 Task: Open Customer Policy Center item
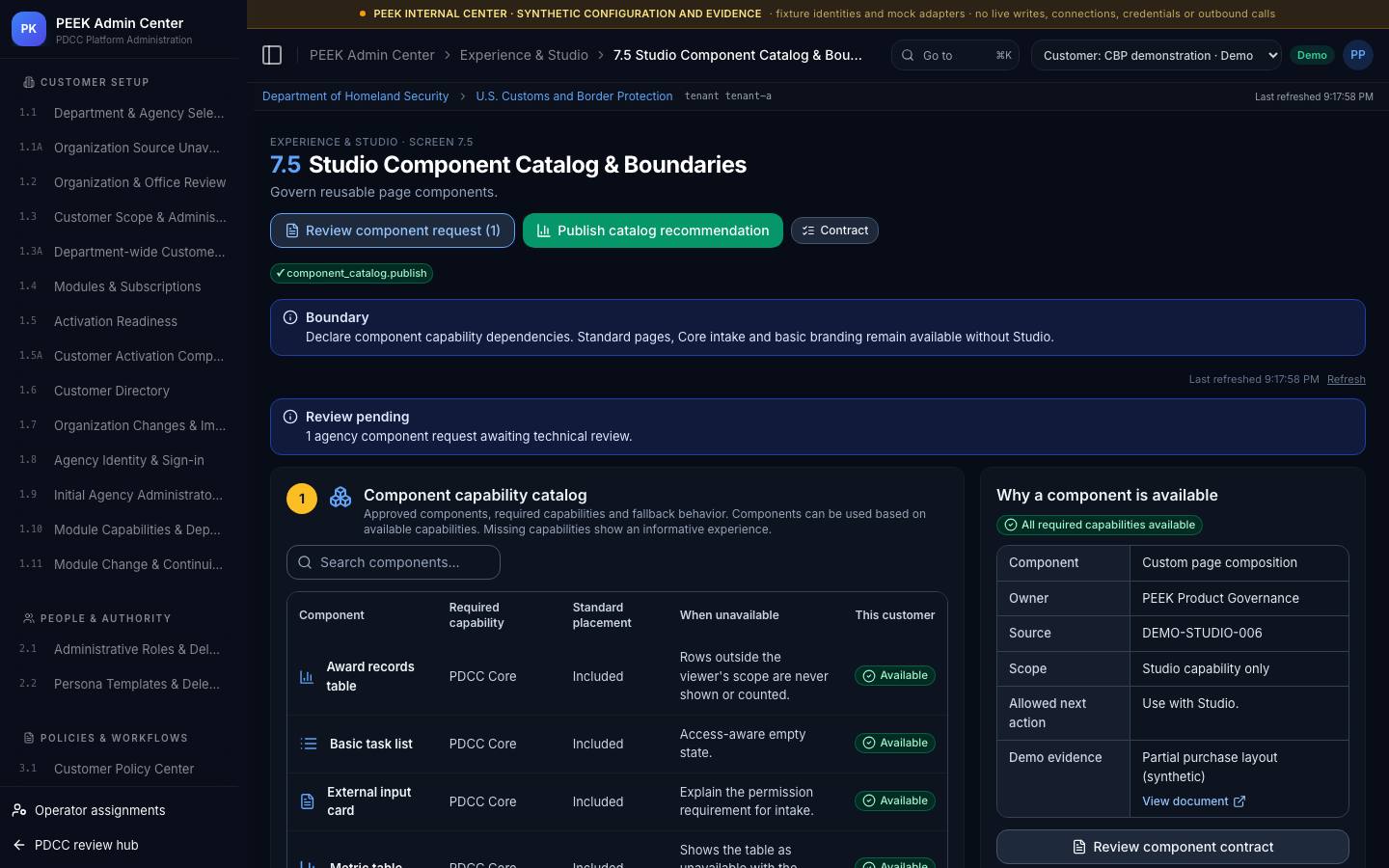tap(123, 769)
